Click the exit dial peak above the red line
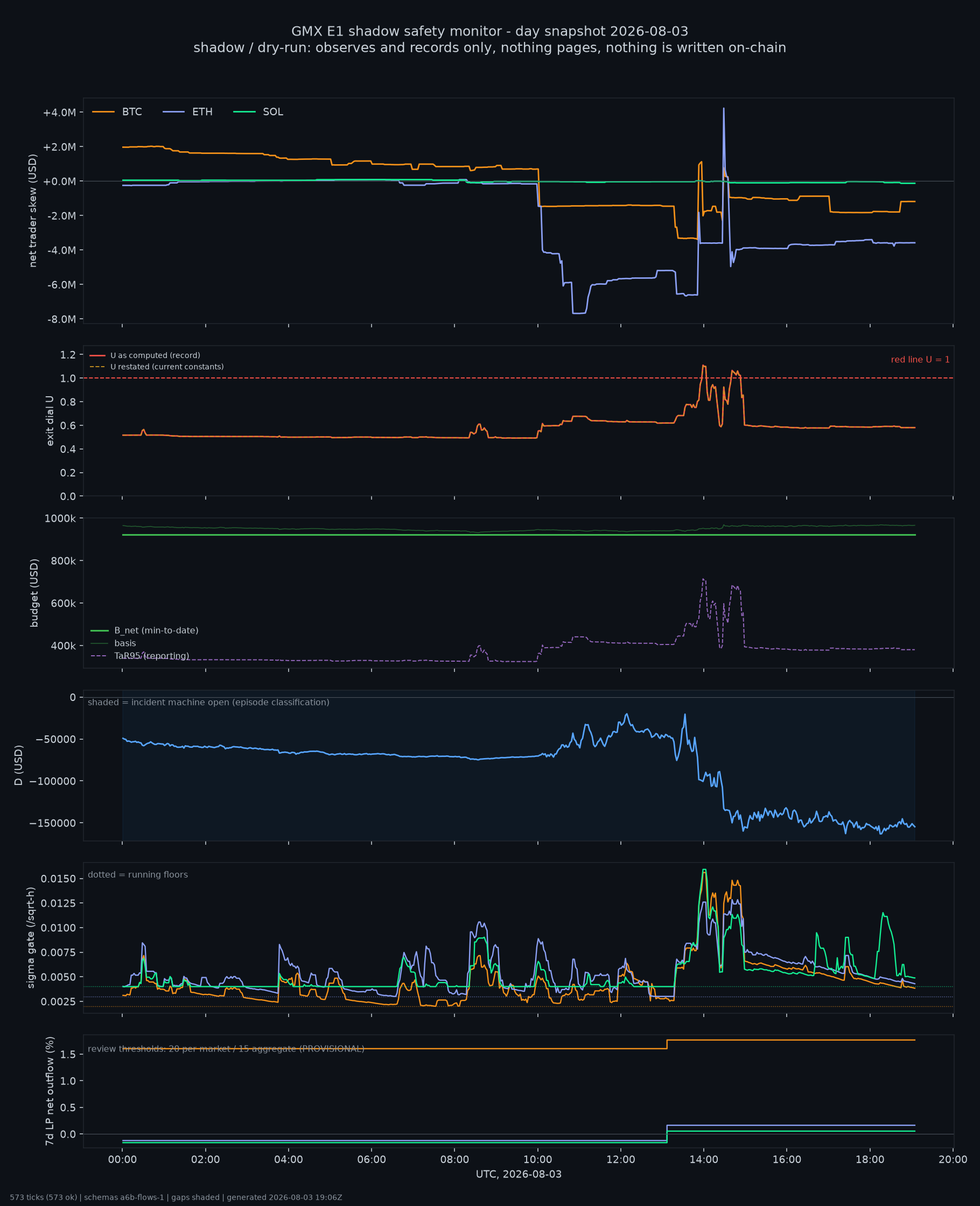980x1206 pixels. [x=703, y=366]
